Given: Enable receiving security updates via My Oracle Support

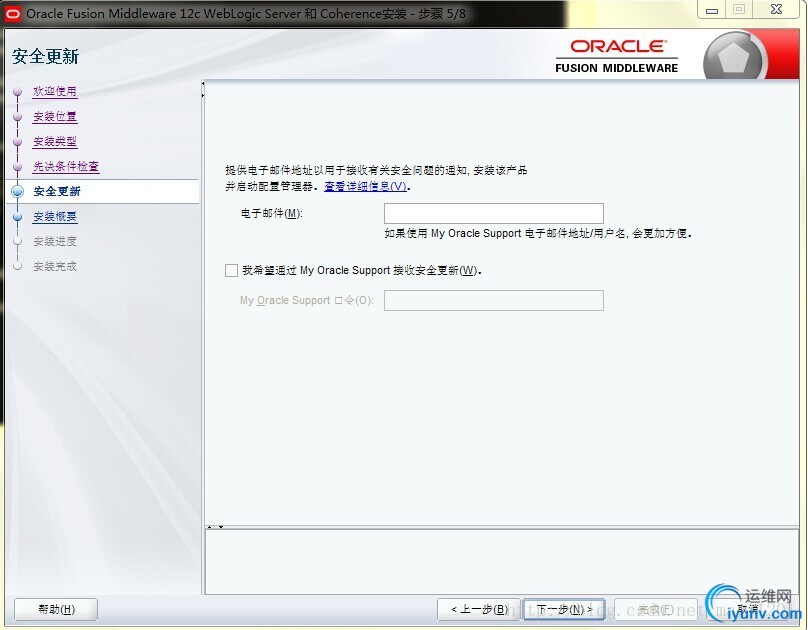Looking at the screenshot, I should coord(231,270).
